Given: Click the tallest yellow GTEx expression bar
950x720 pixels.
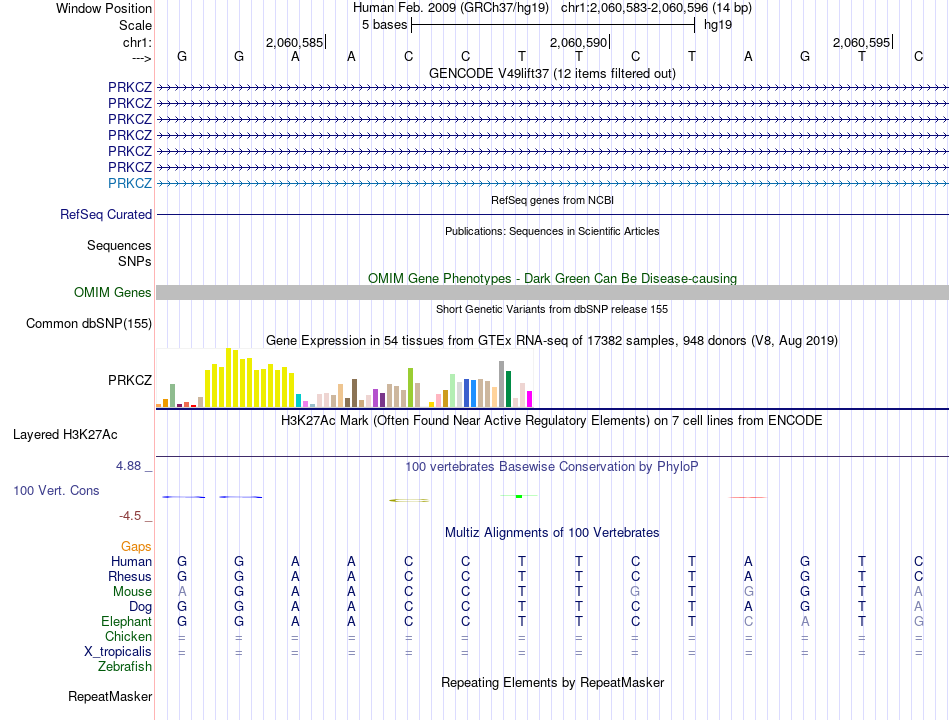Looking at the screenshot, I should coord(229,377).
